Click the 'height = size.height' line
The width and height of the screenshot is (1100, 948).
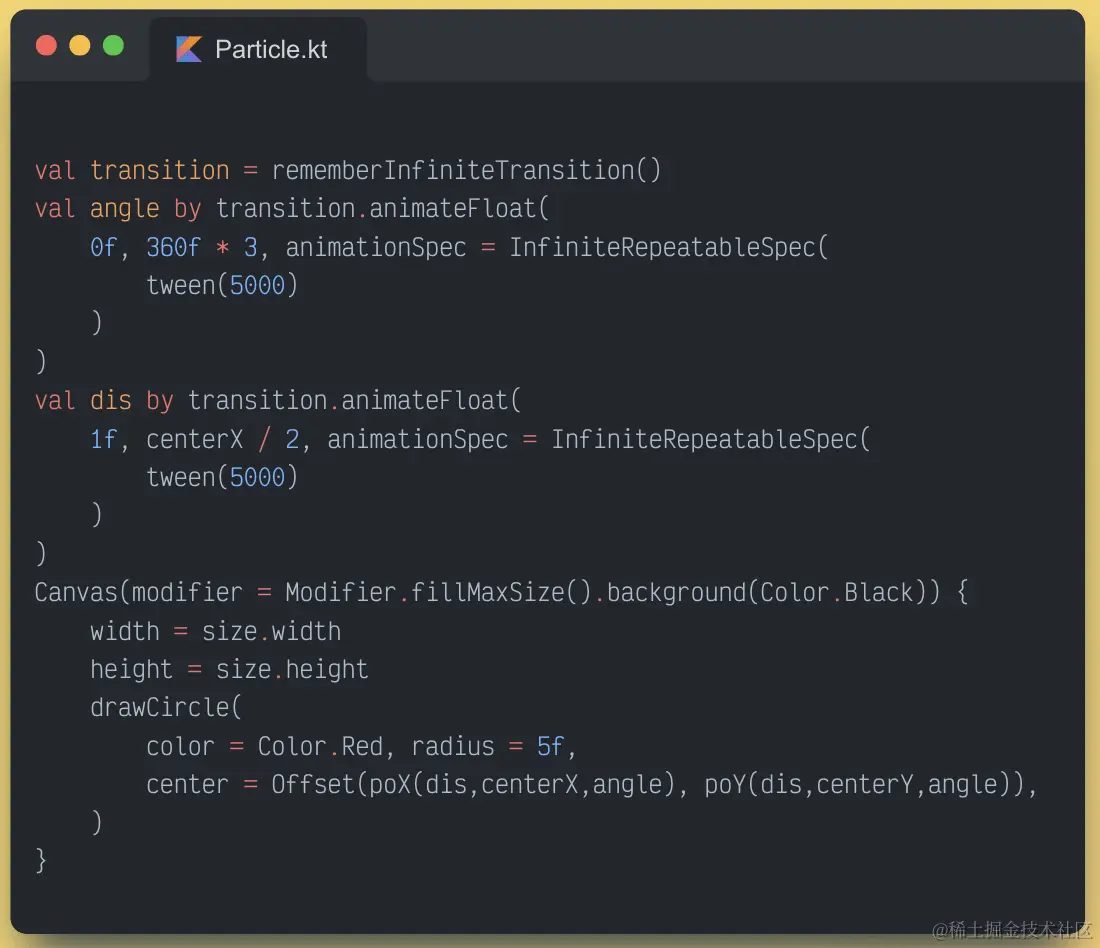[229, 669]
